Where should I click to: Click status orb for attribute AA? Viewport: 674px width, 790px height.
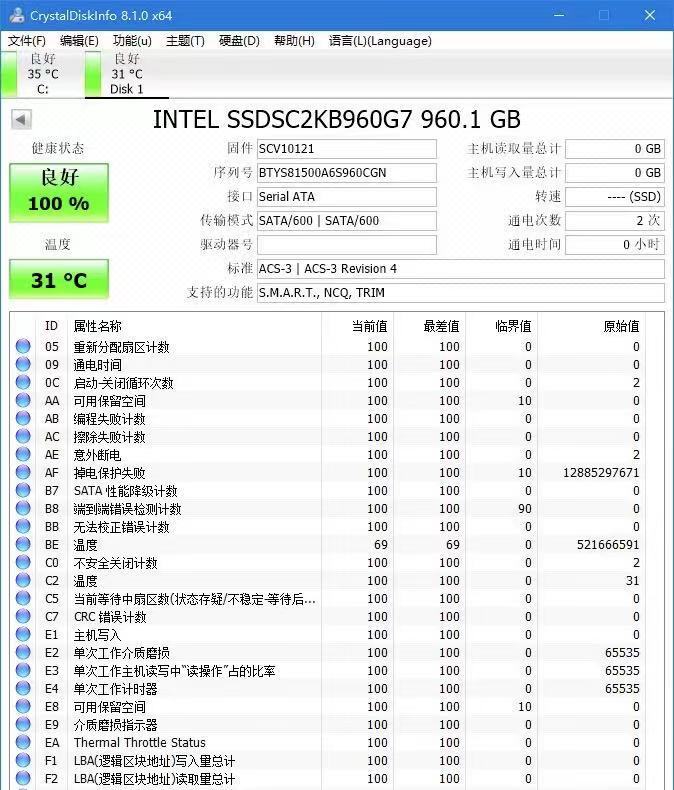coord(23,400)
